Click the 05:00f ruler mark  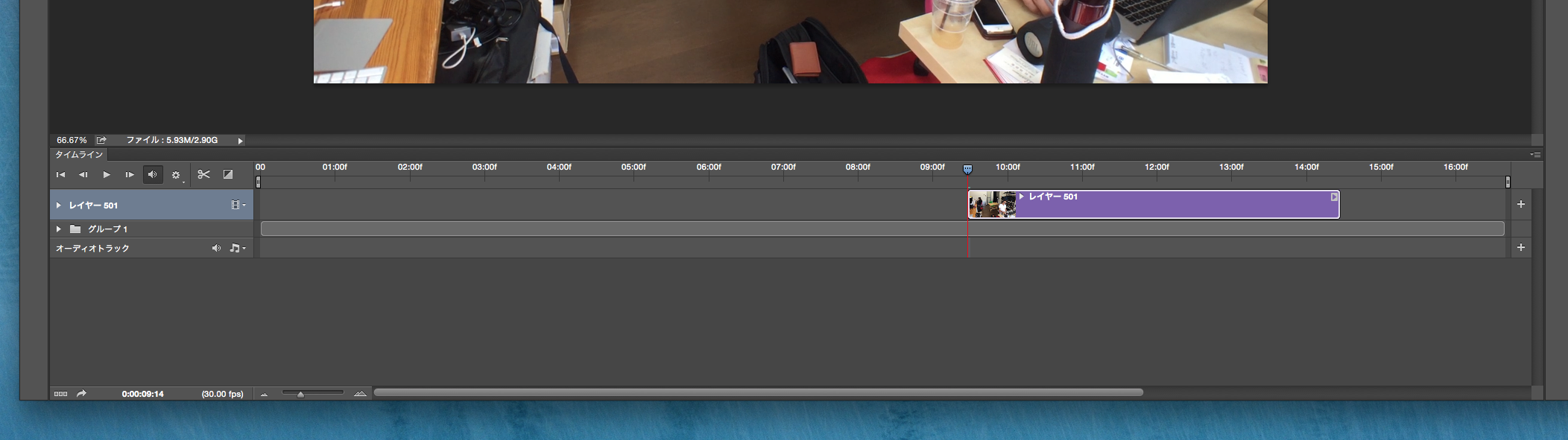(633, 168)
